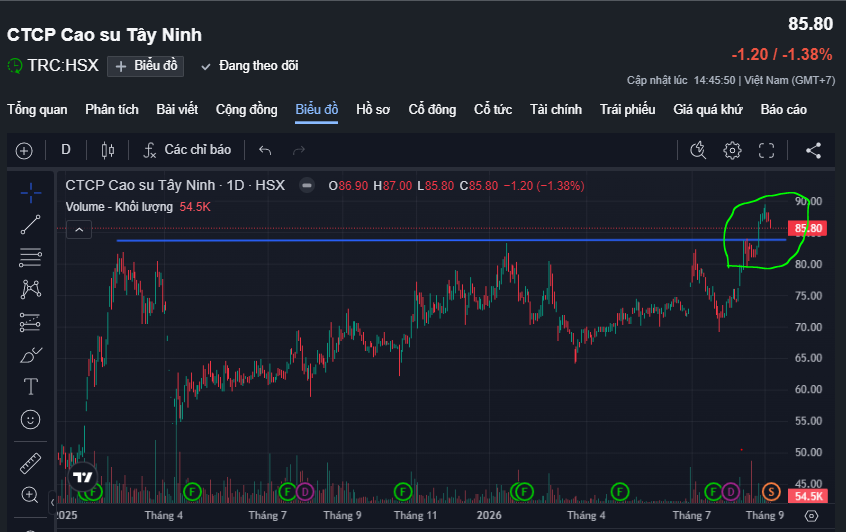Click the F marker near Tháng 4 2025
The image size is (846, 532).
(192, 492)
